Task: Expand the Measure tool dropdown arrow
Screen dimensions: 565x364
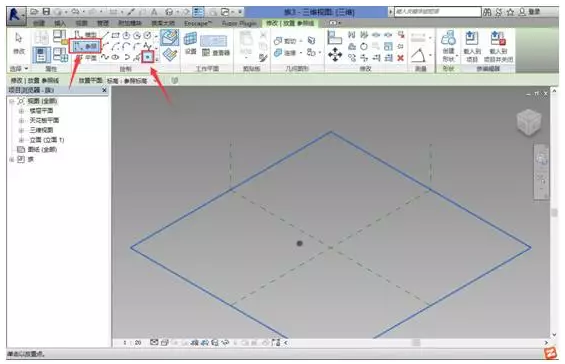Action: [430, 56]
